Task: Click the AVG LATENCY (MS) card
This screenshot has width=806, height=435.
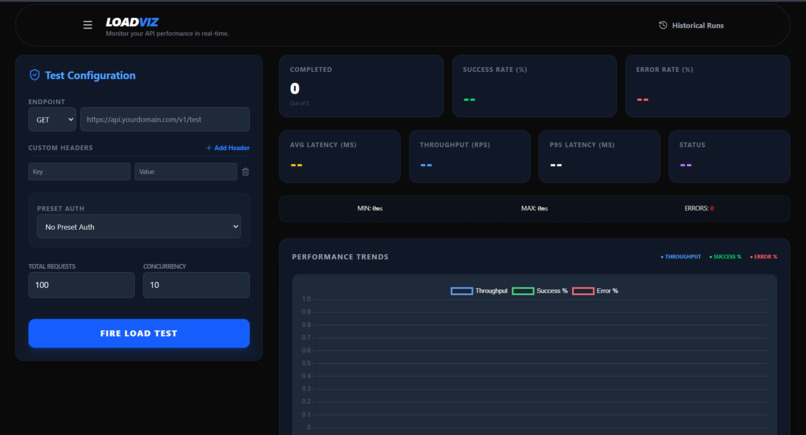Action: click(340, 156)
